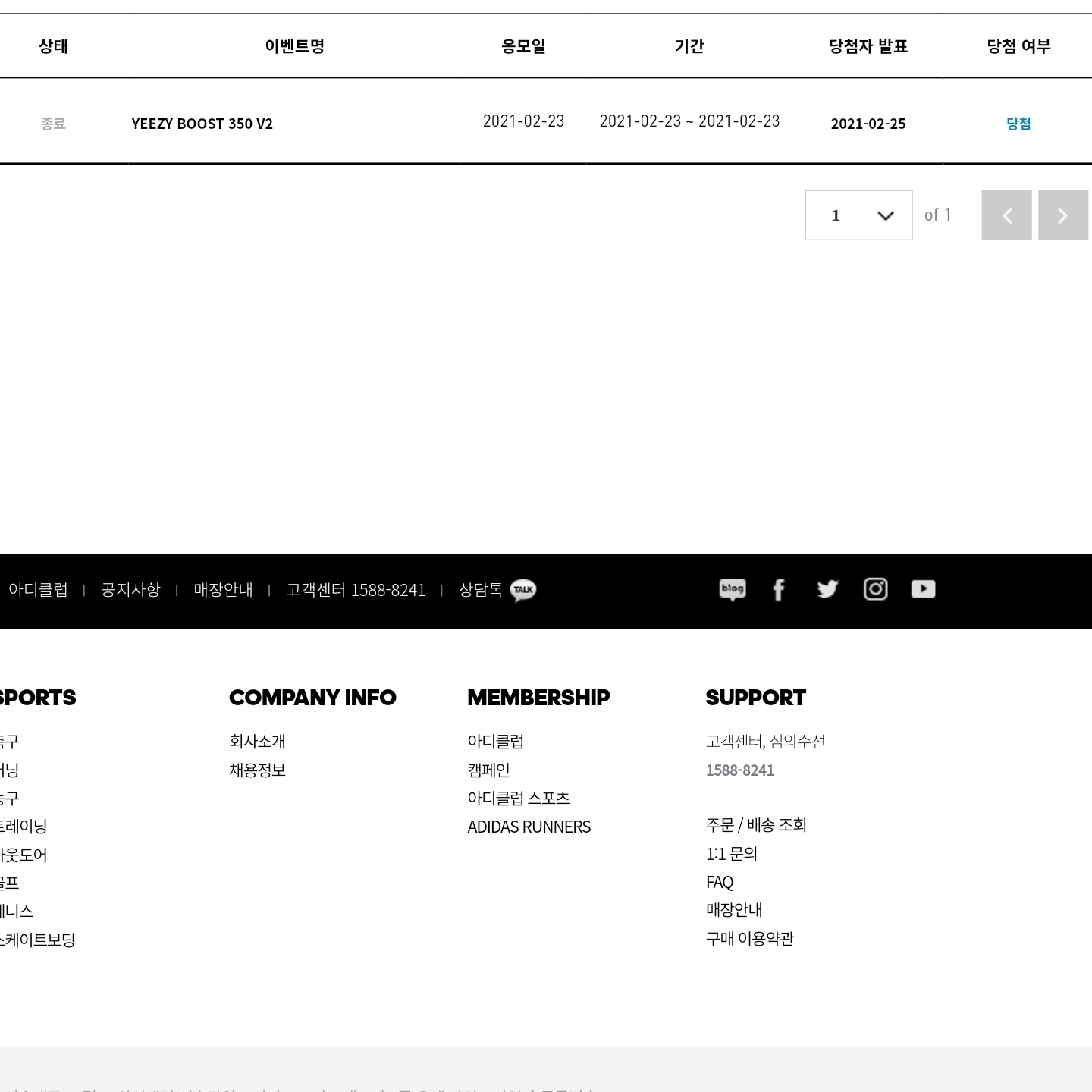Click the 당첨 여부 column header

[1018, 46]
